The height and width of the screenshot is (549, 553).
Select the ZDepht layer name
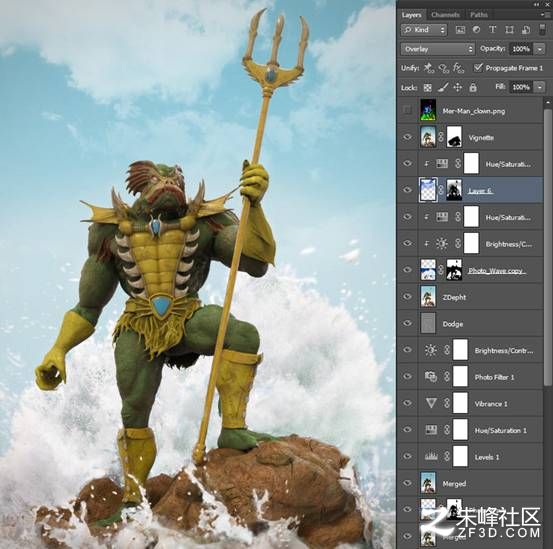(454, 297)
